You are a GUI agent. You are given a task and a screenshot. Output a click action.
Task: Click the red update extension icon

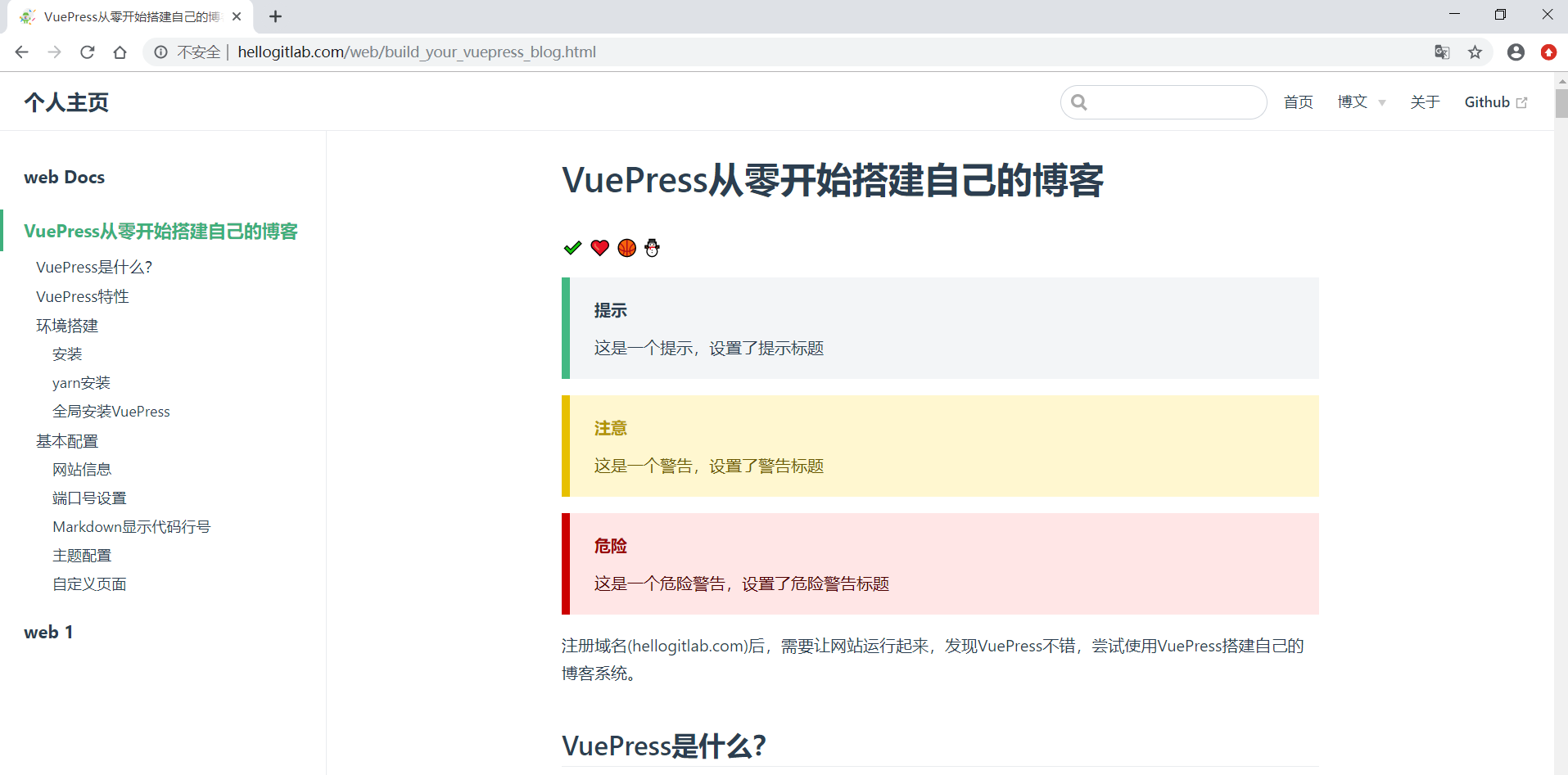pos(1548,52)
